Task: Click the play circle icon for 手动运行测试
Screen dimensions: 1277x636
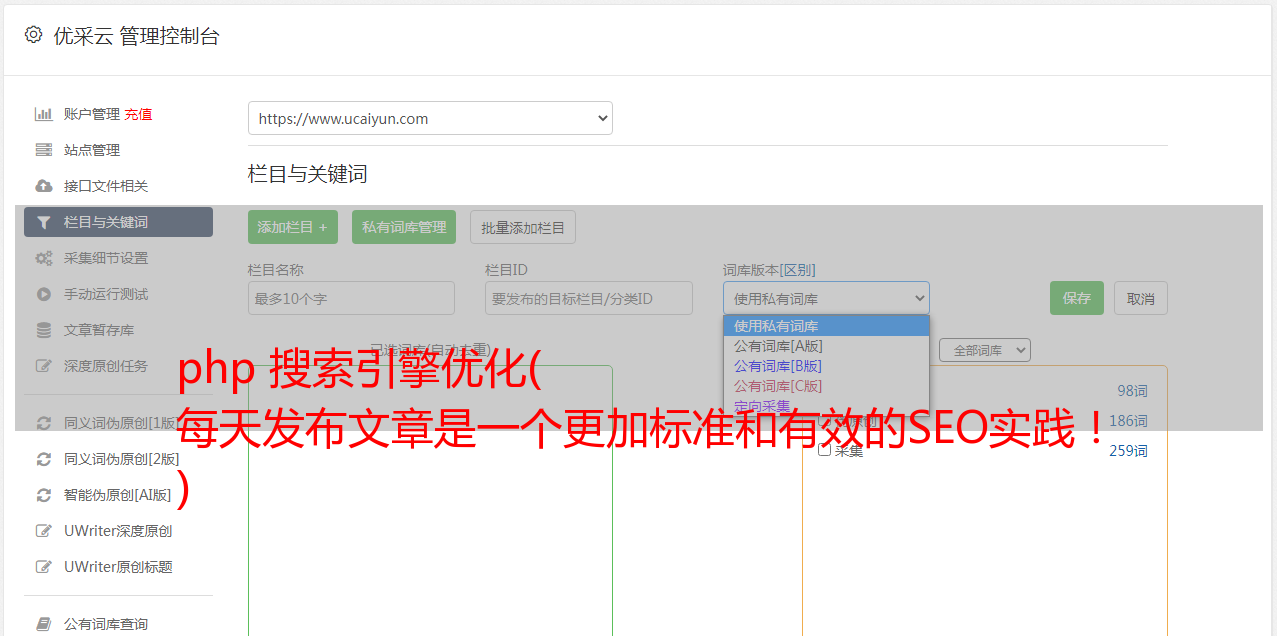Action: (43, 294)
